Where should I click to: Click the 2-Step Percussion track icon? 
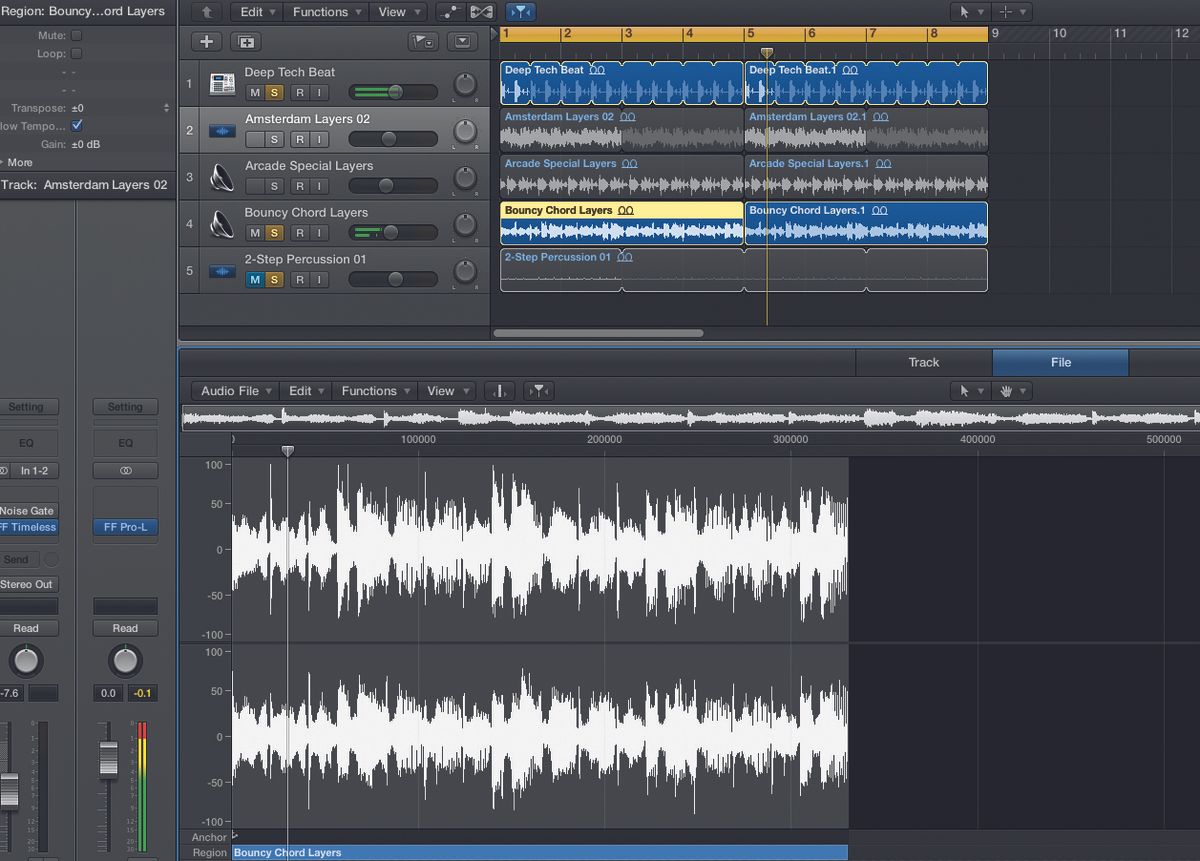coord(221,271)
